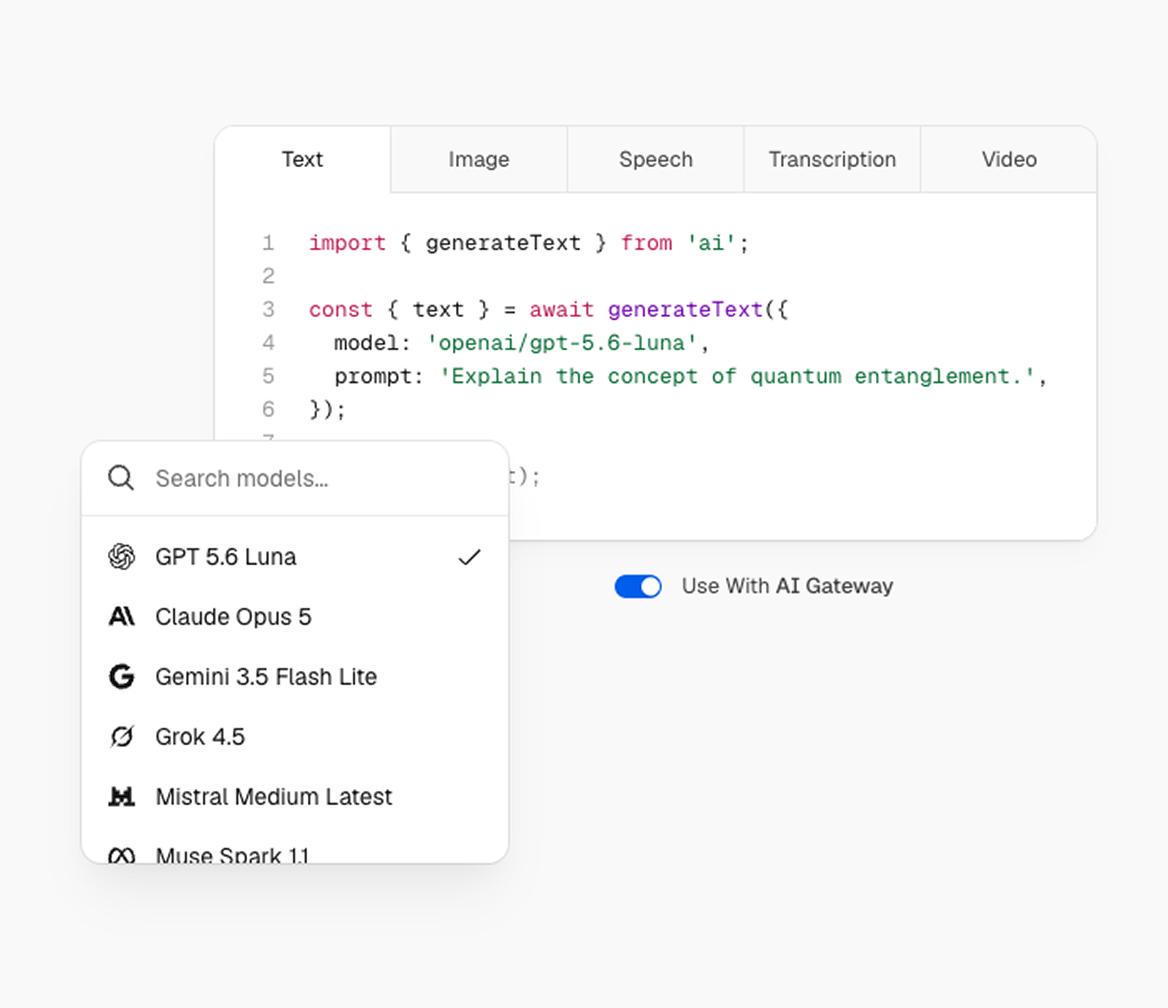
Task: Click the Anthropic logo icon
Action: (121, 616)
